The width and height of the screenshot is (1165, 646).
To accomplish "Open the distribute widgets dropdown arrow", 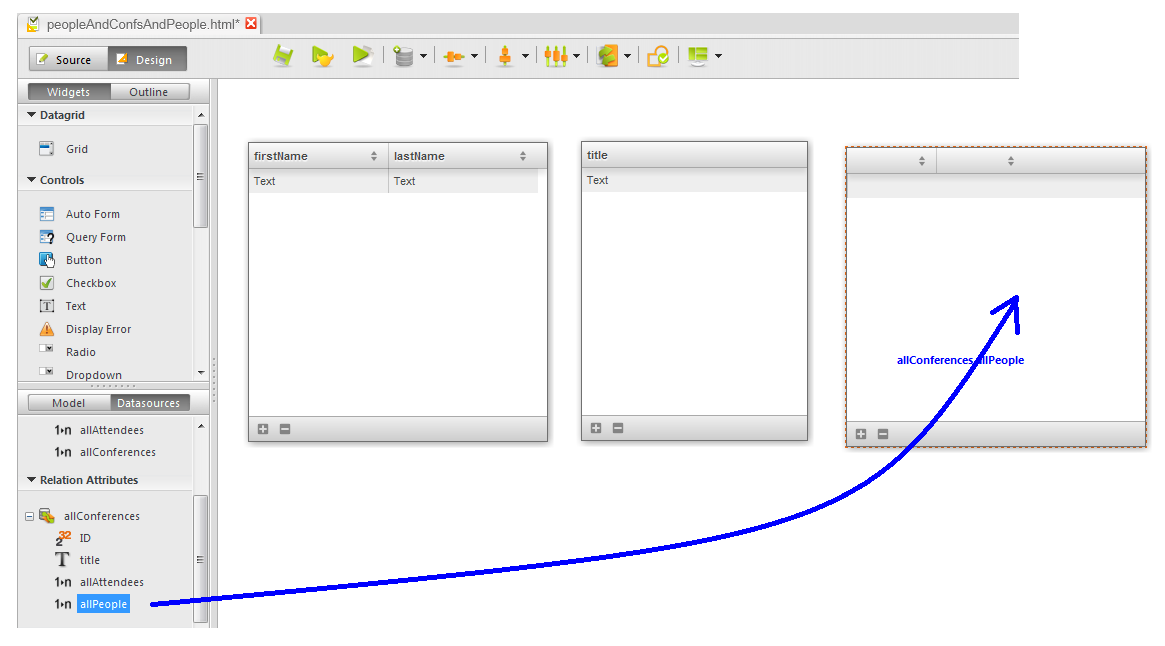I will click(x=576, y=56).
